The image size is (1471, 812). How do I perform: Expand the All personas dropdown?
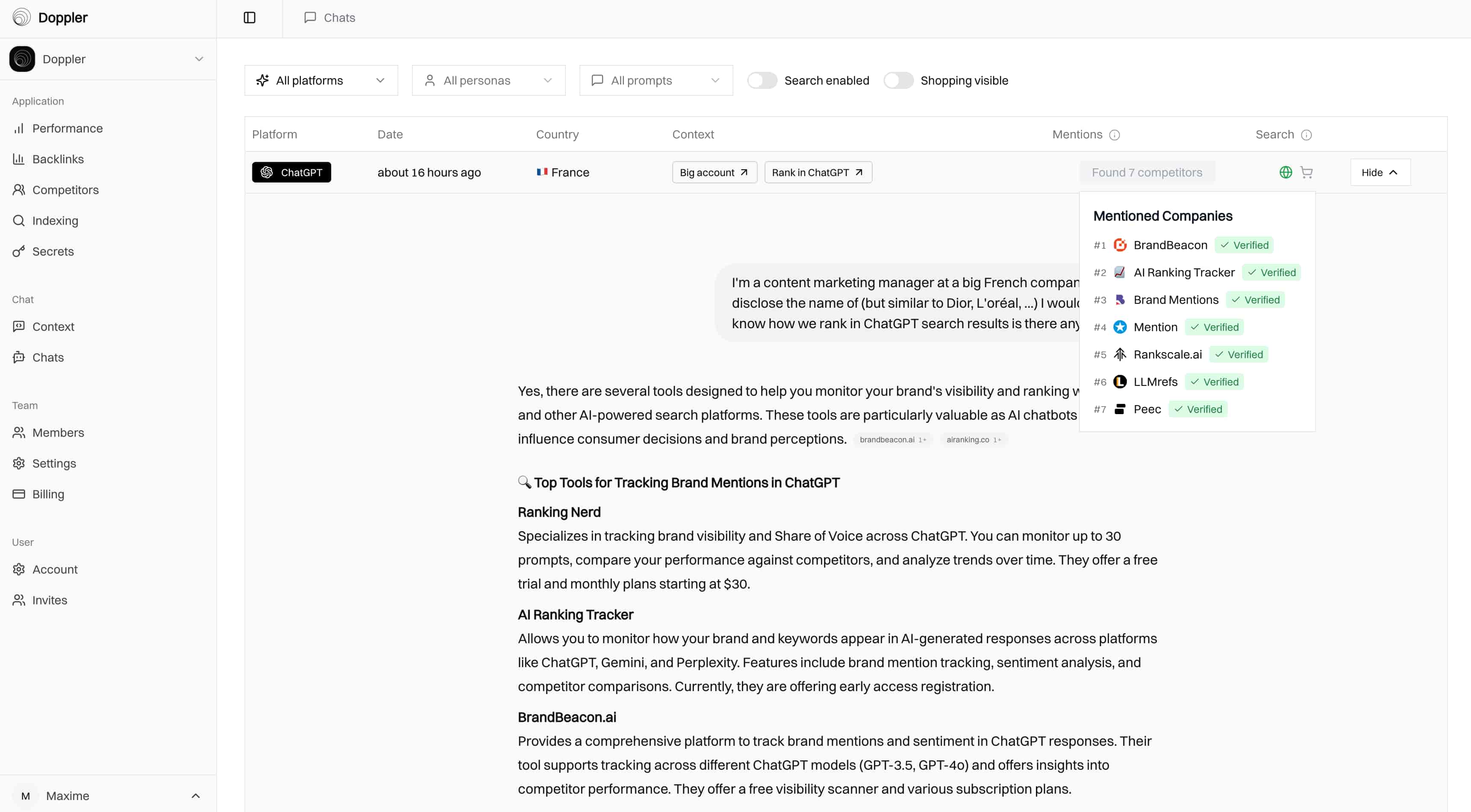click(488, 80)
